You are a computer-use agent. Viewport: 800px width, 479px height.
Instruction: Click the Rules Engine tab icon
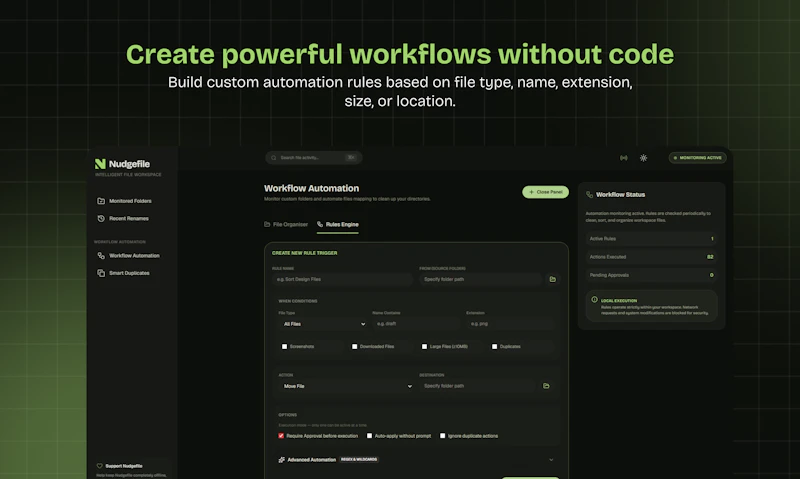point(320,224)
